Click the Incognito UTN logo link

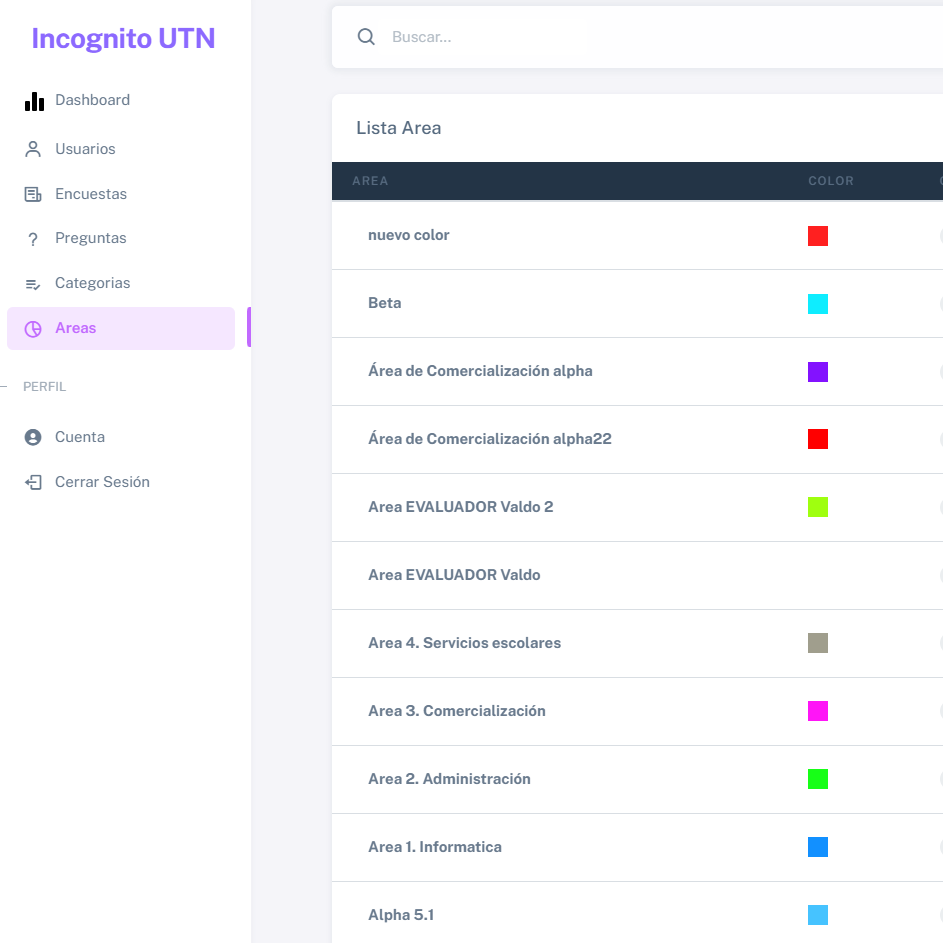tap(123, 39)
